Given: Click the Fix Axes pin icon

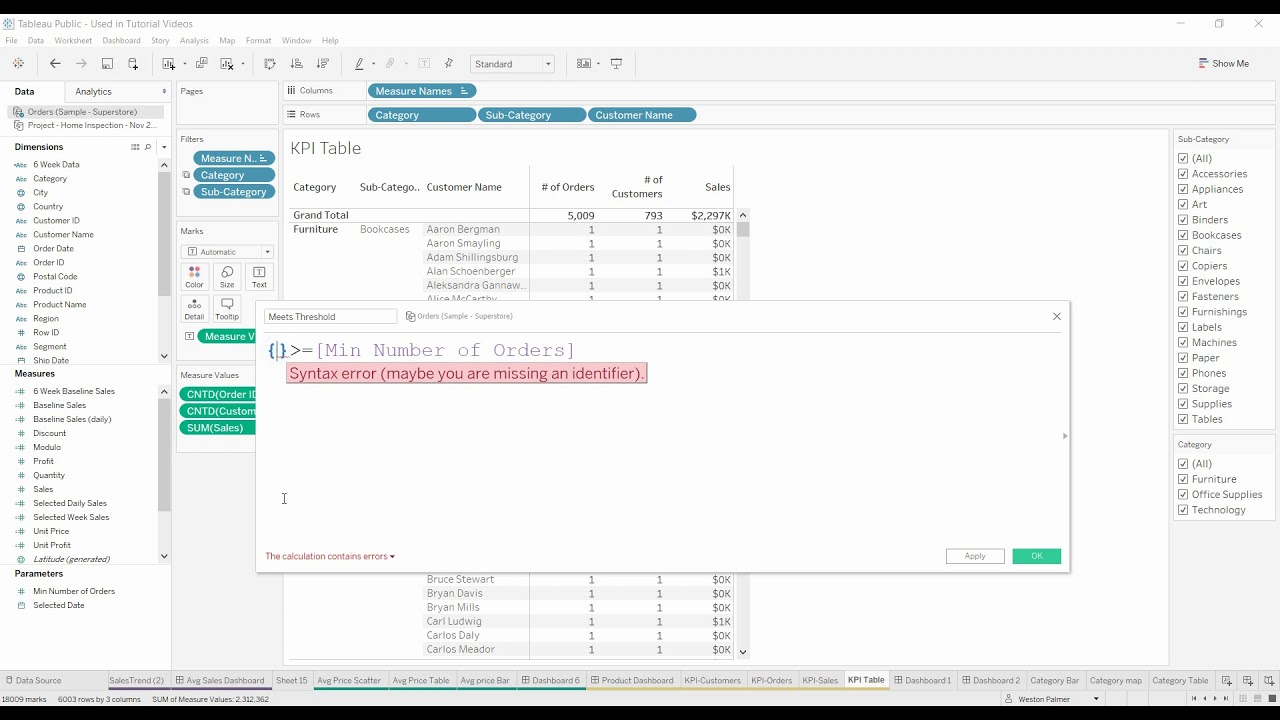Looking at the screenshot, I should (x=448, y=63).
